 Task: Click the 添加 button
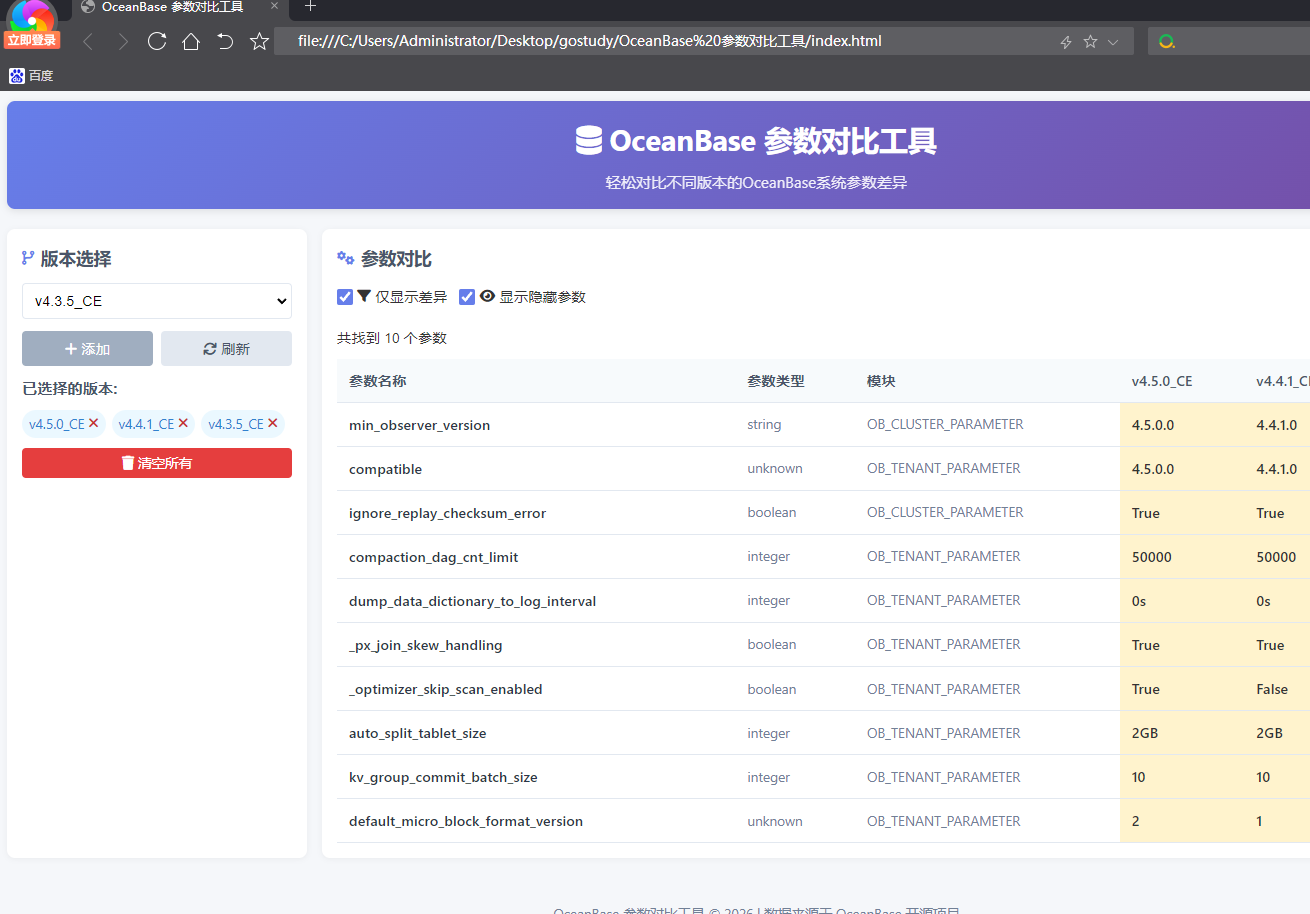[x=87, y=349]
